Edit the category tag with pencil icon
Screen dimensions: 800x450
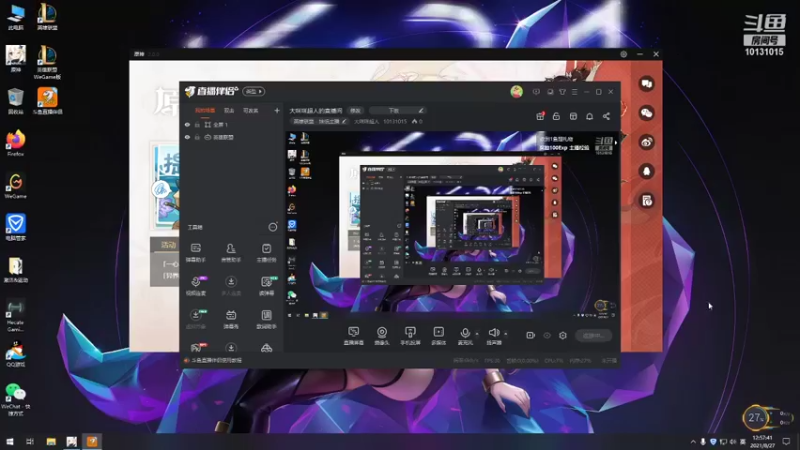344,121
